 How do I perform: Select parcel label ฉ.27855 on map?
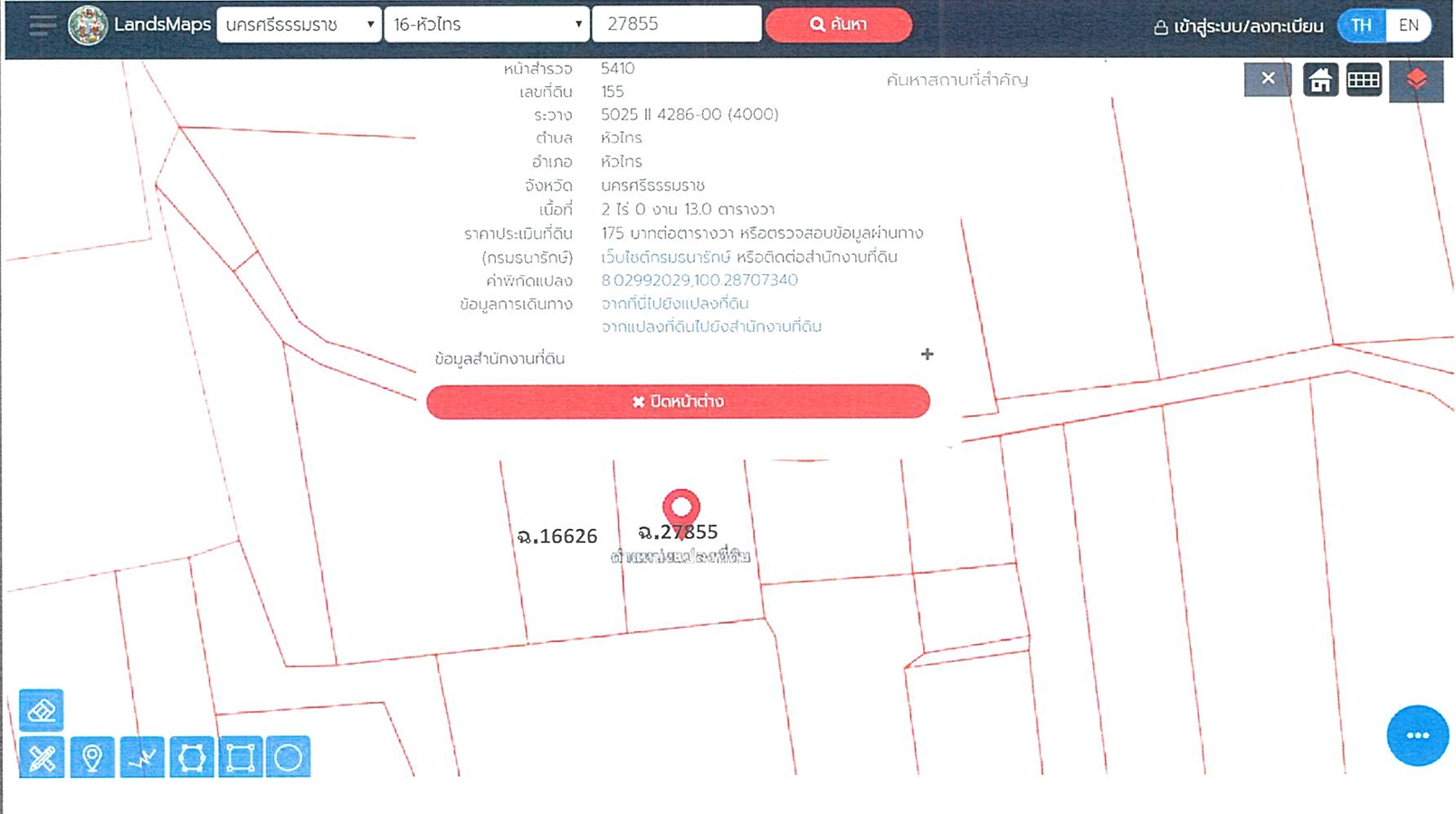678,532
